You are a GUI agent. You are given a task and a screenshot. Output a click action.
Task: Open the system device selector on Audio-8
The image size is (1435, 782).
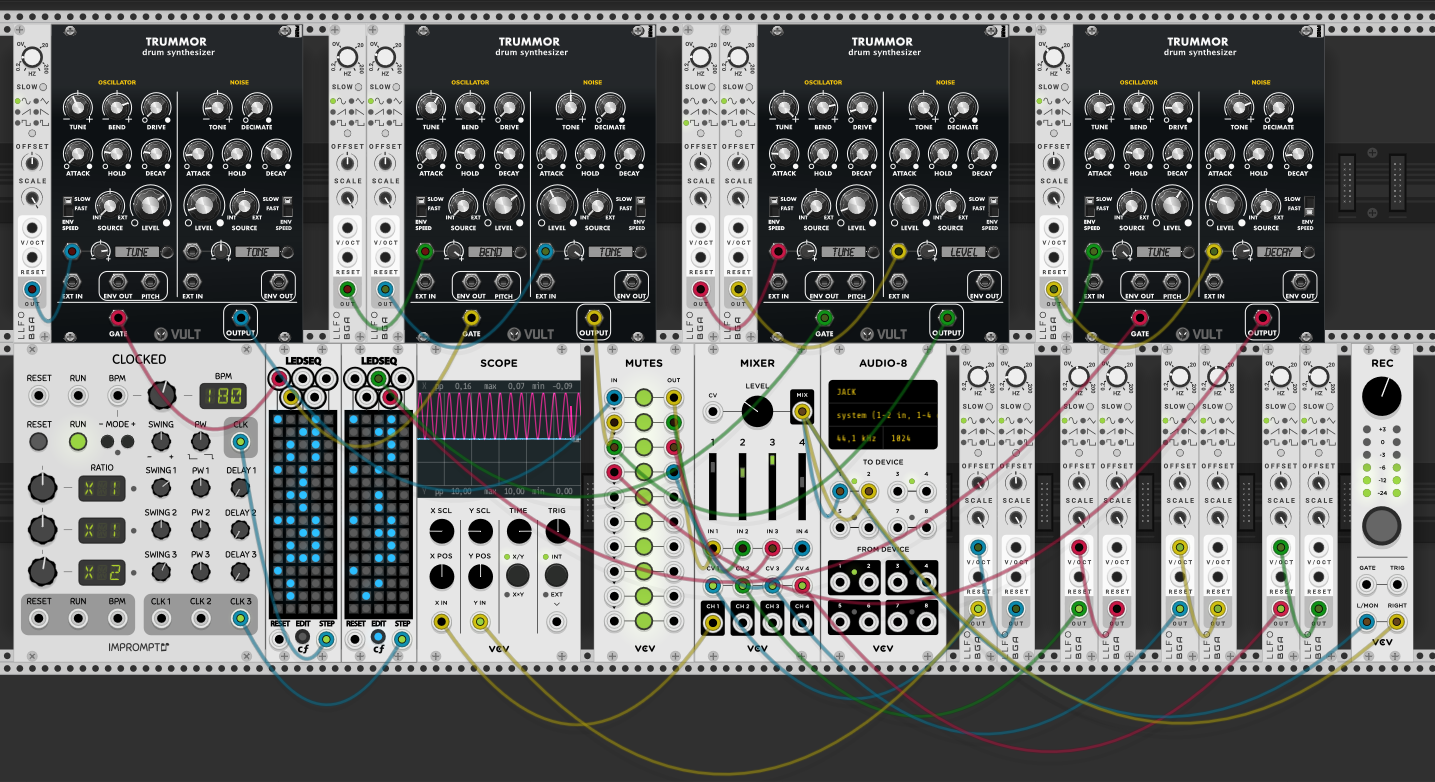click(882, 416)
